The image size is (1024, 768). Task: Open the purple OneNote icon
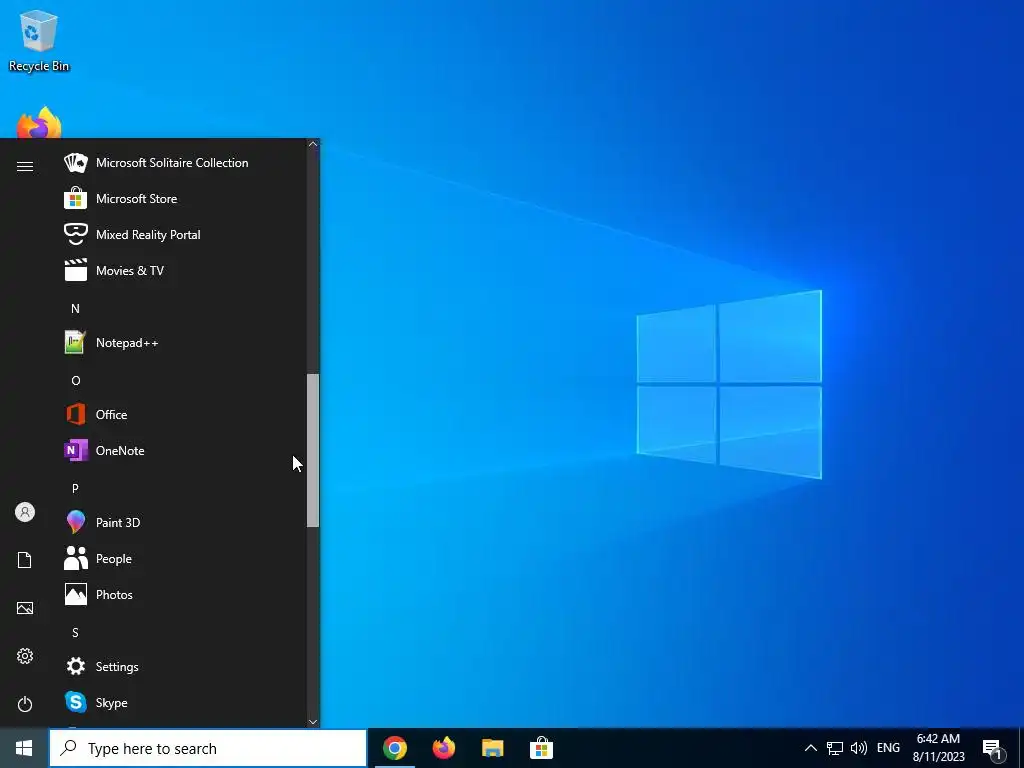[x=76, y=451]
